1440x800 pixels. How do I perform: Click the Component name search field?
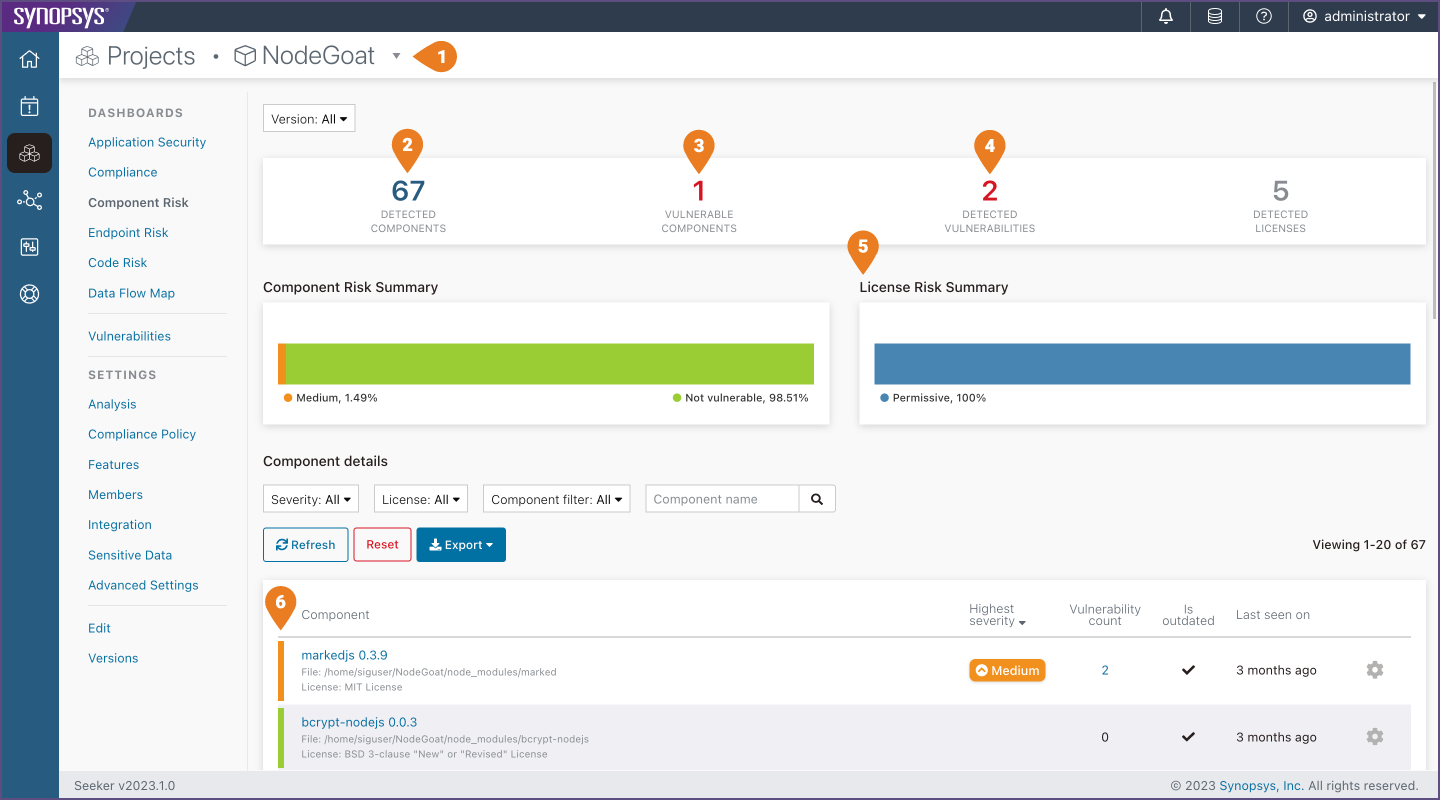click(x=722, y=499)
